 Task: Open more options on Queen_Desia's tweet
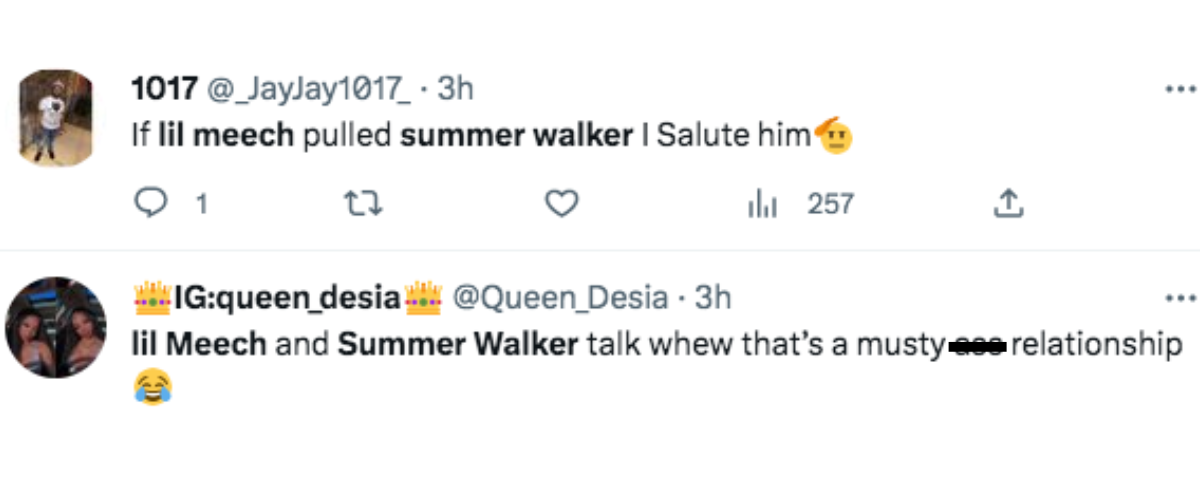coord(1180,298)
